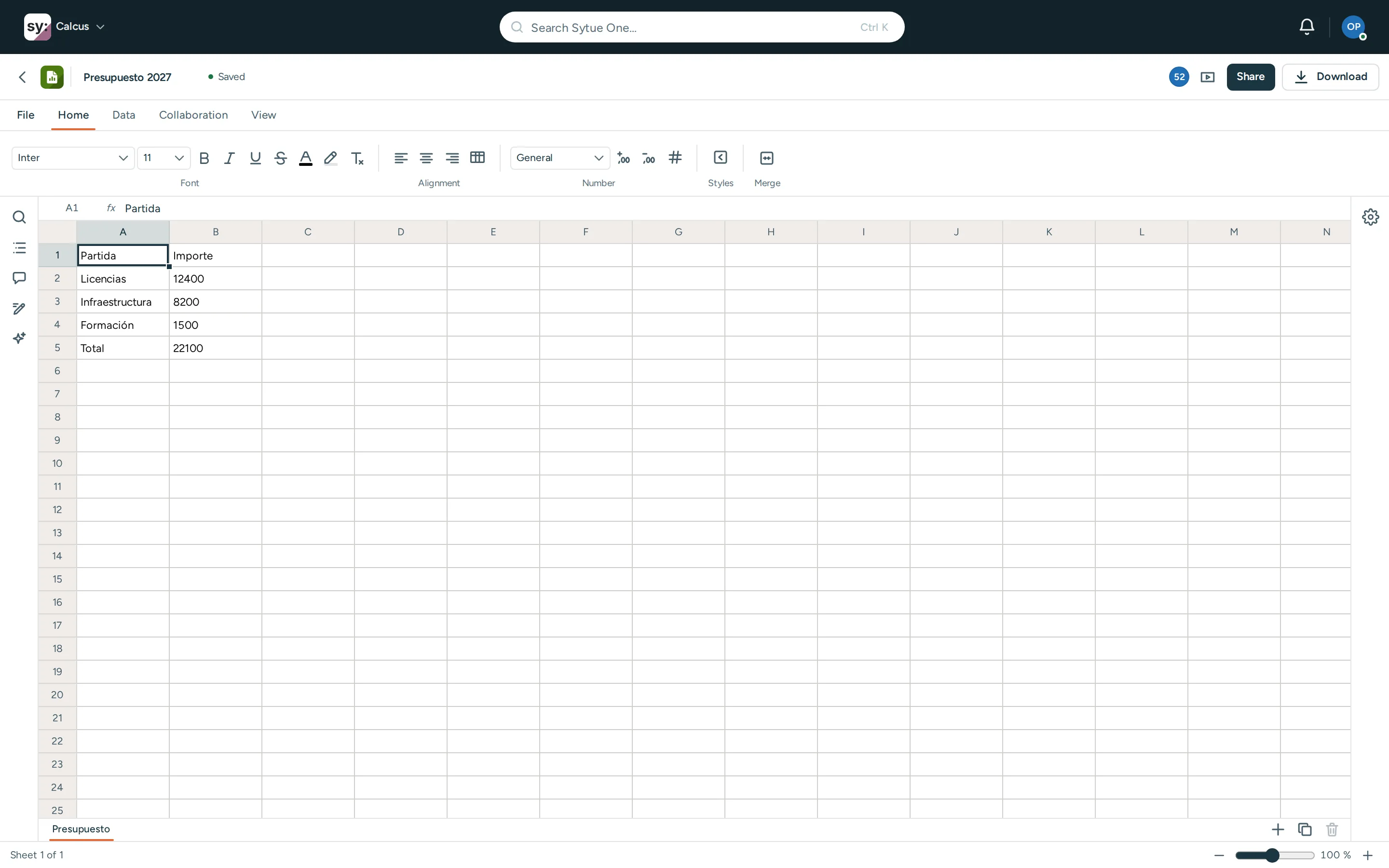Decrease decimal places

pyautogui.click(x=649, y=158)
